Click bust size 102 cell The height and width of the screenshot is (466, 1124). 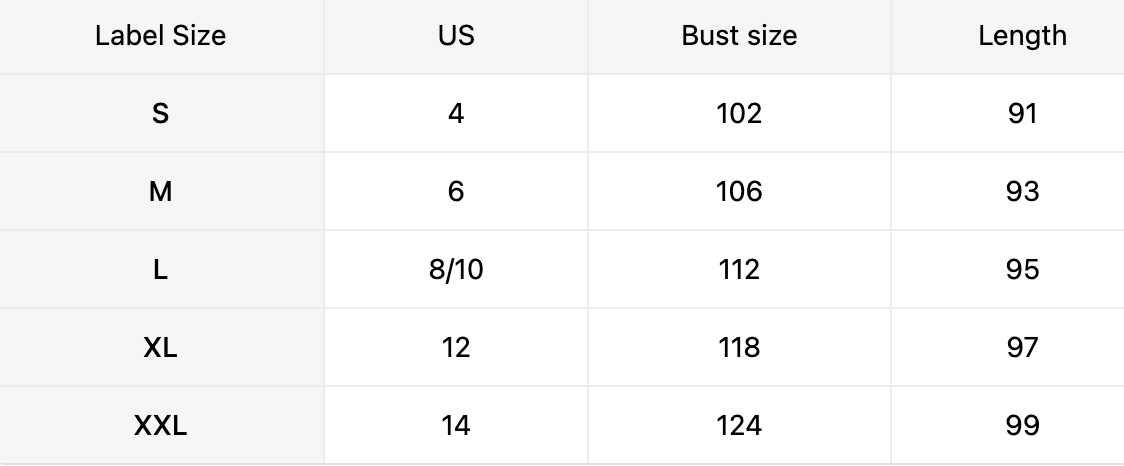(739, 114)
